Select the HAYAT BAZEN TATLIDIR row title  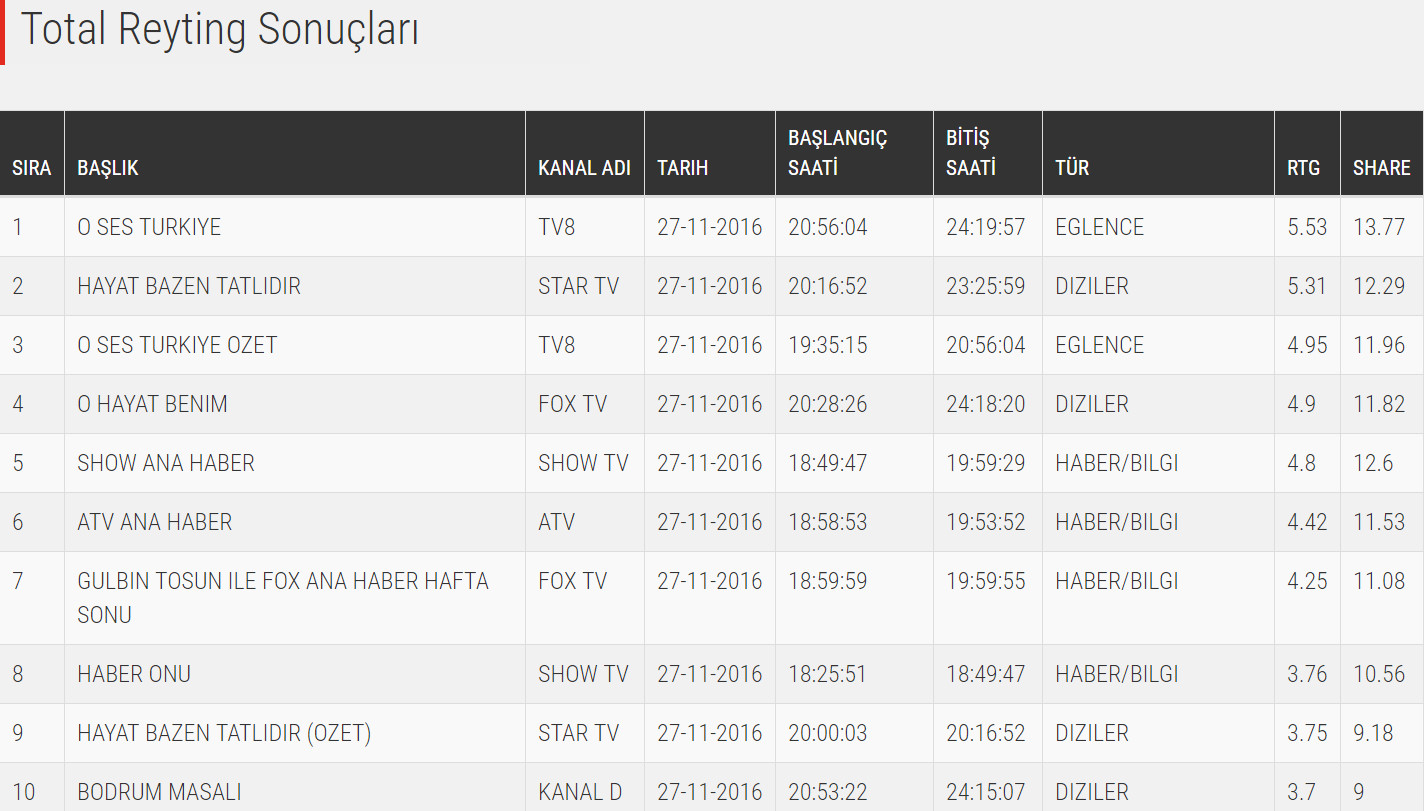(189, 286)
